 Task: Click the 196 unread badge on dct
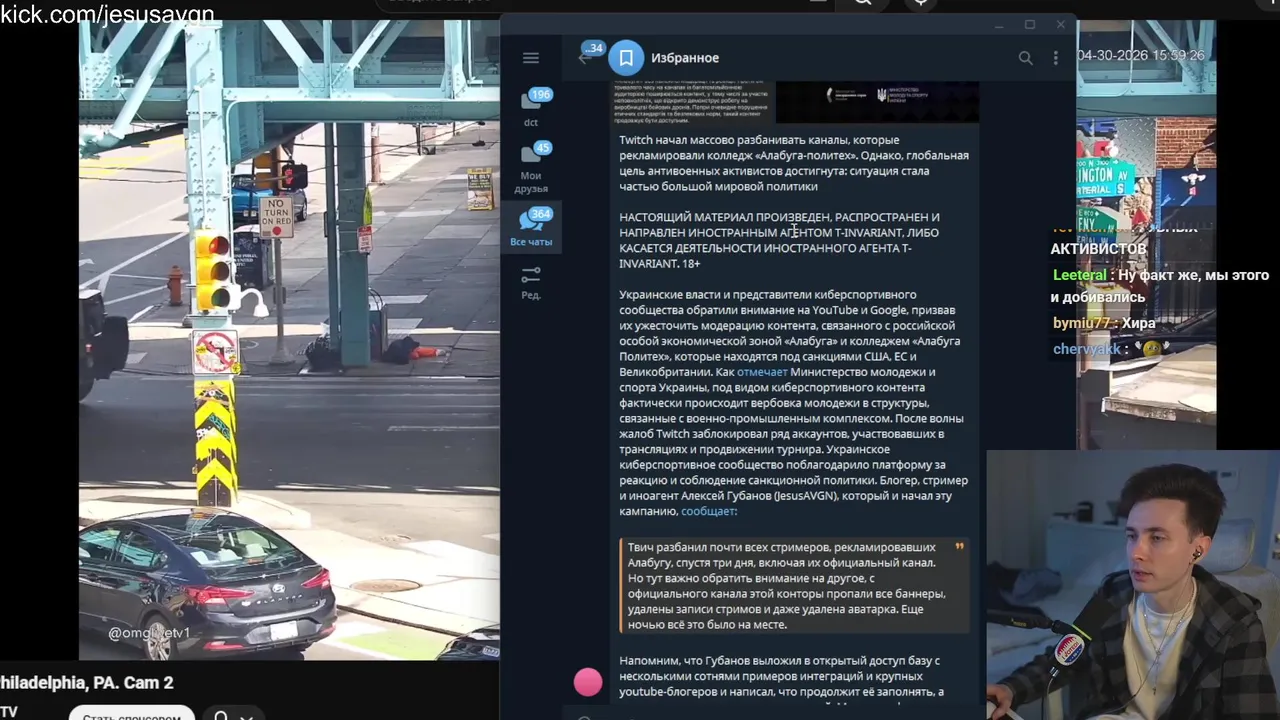(541, 95)
